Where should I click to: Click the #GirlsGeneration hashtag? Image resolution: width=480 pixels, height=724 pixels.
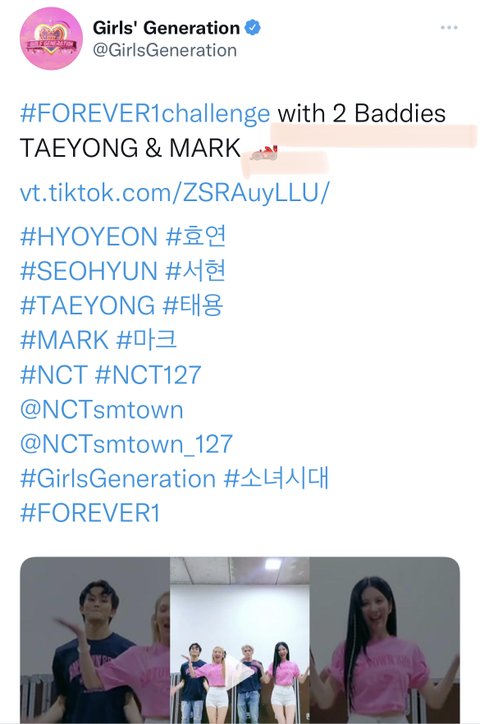click(x=118, y=478)
